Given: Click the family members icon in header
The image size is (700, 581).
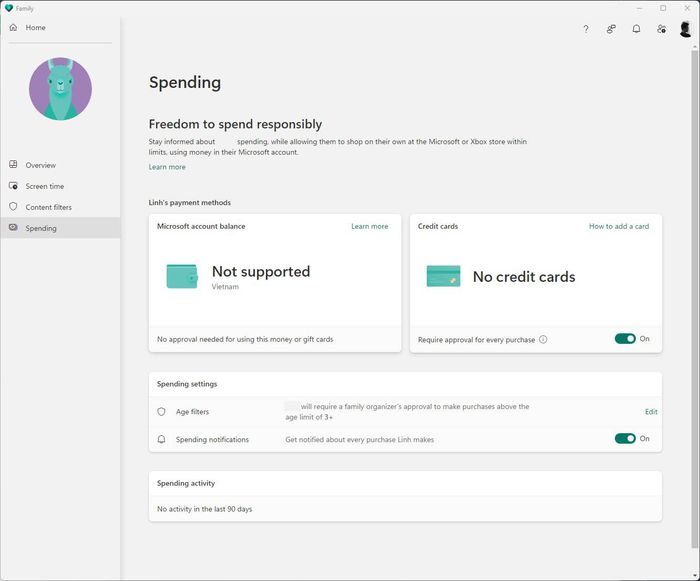Looking at the screenshot, I should [x=611, y=29].
